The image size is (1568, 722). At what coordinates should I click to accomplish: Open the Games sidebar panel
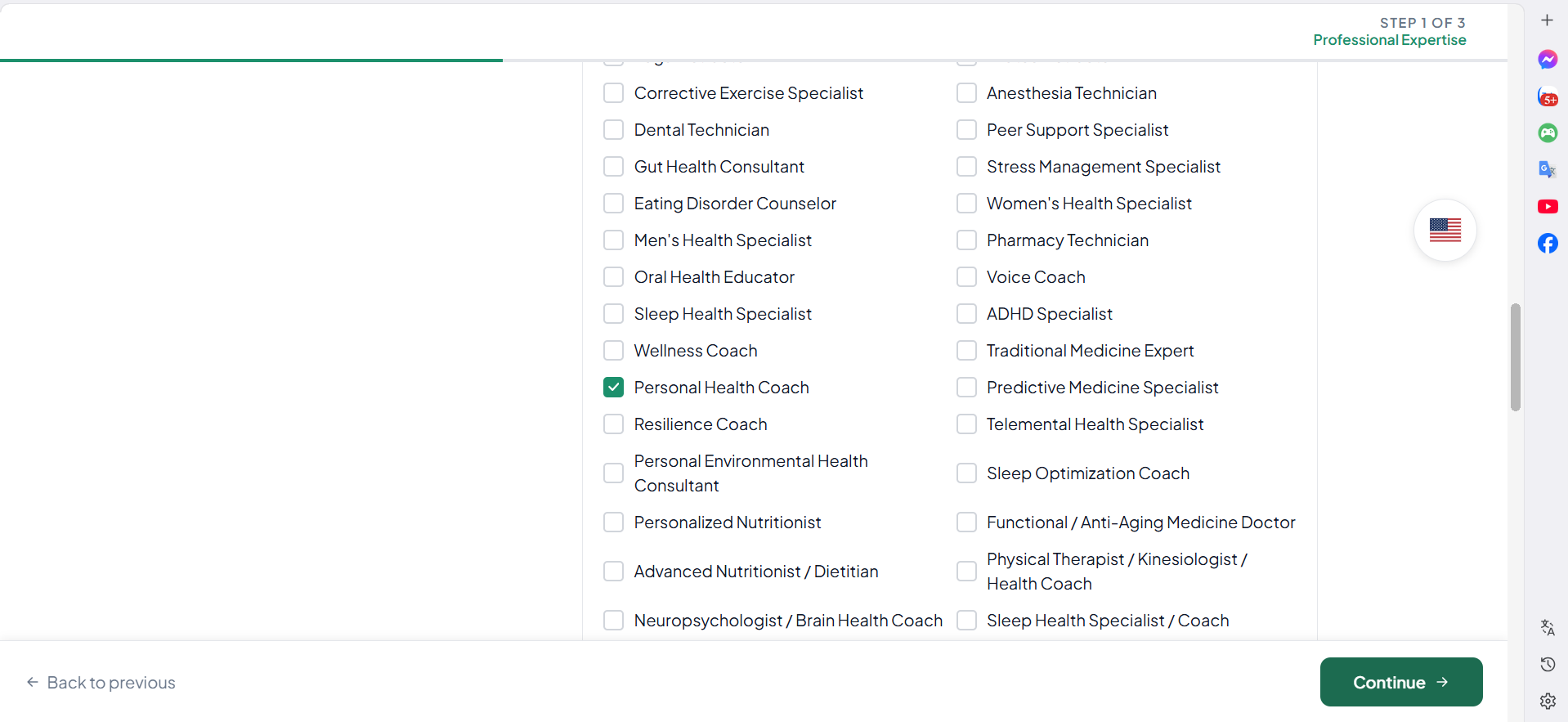point(1548,132)
